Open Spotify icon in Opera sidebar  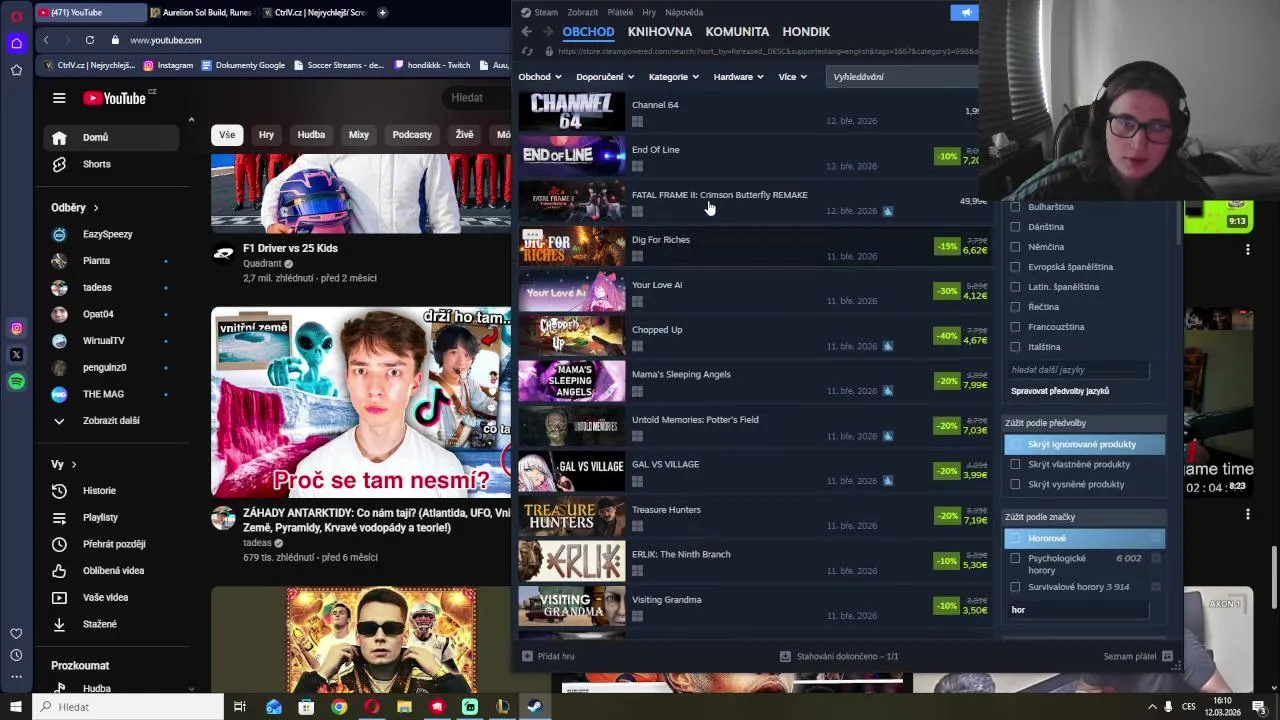click(16, 381)
